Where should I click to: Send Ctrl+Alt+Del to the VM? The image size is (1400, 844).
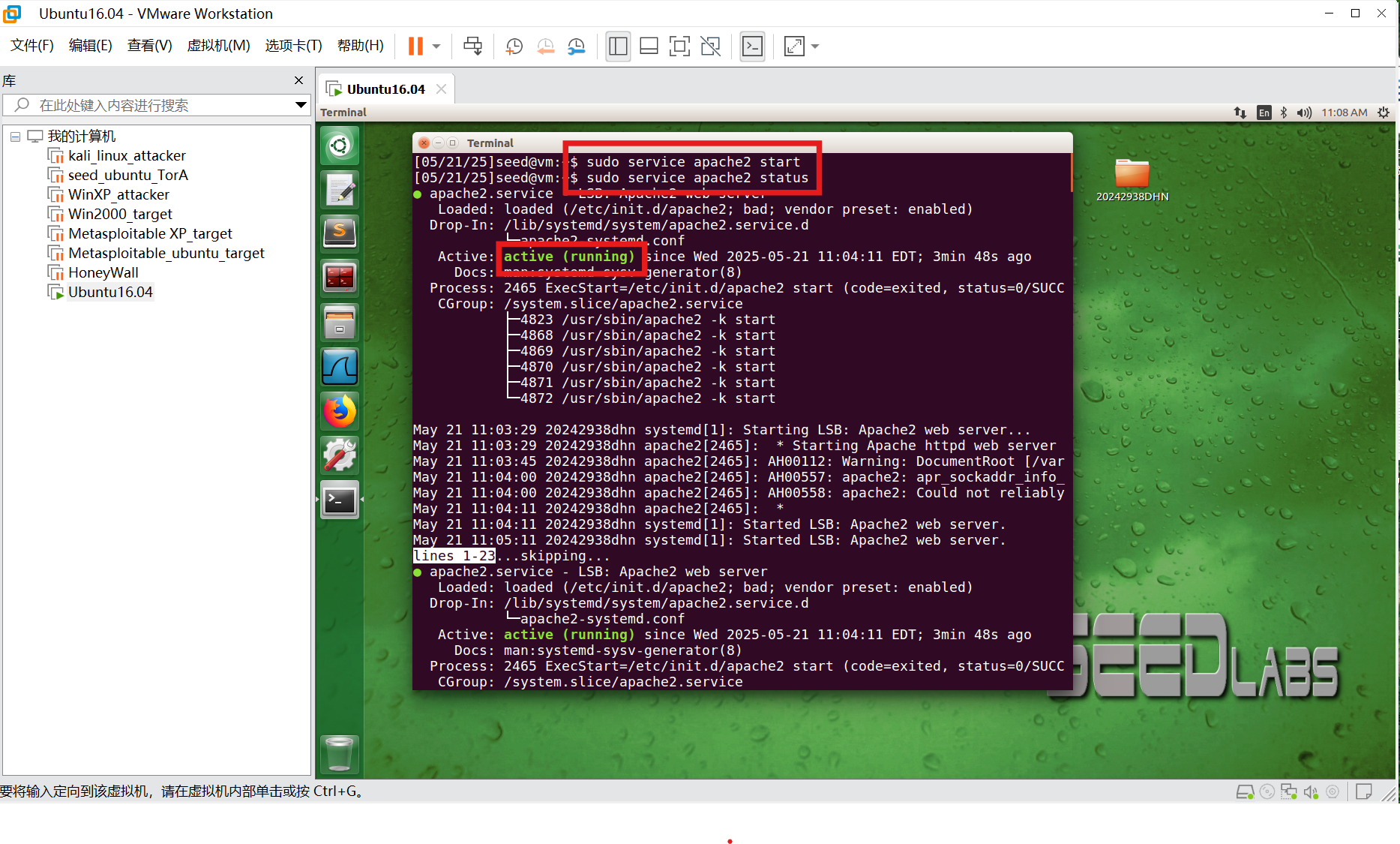coord(472,47)
